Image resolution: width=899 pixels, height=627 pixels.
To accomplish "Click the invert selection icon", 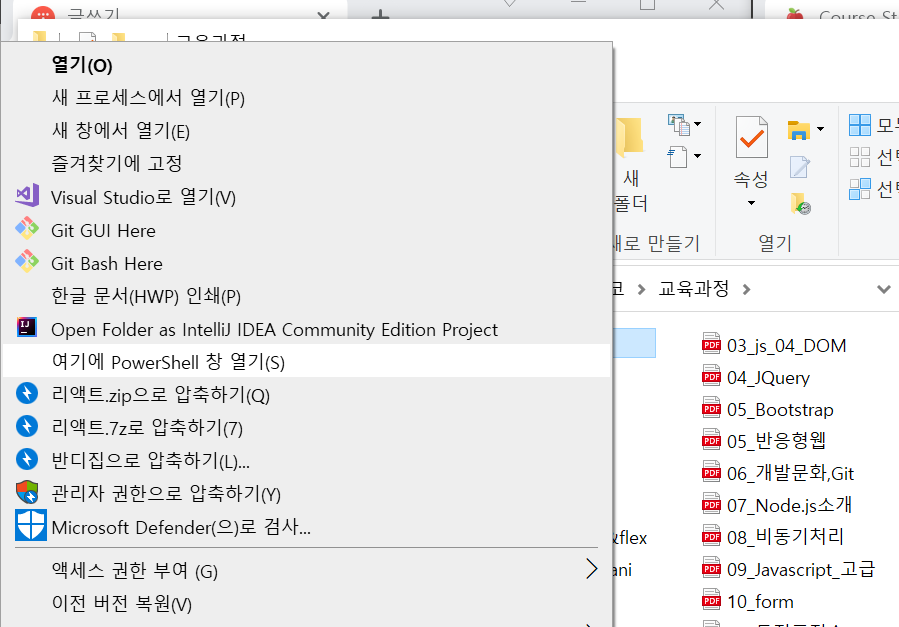I will pyautogui.click(x=859, y=189).
